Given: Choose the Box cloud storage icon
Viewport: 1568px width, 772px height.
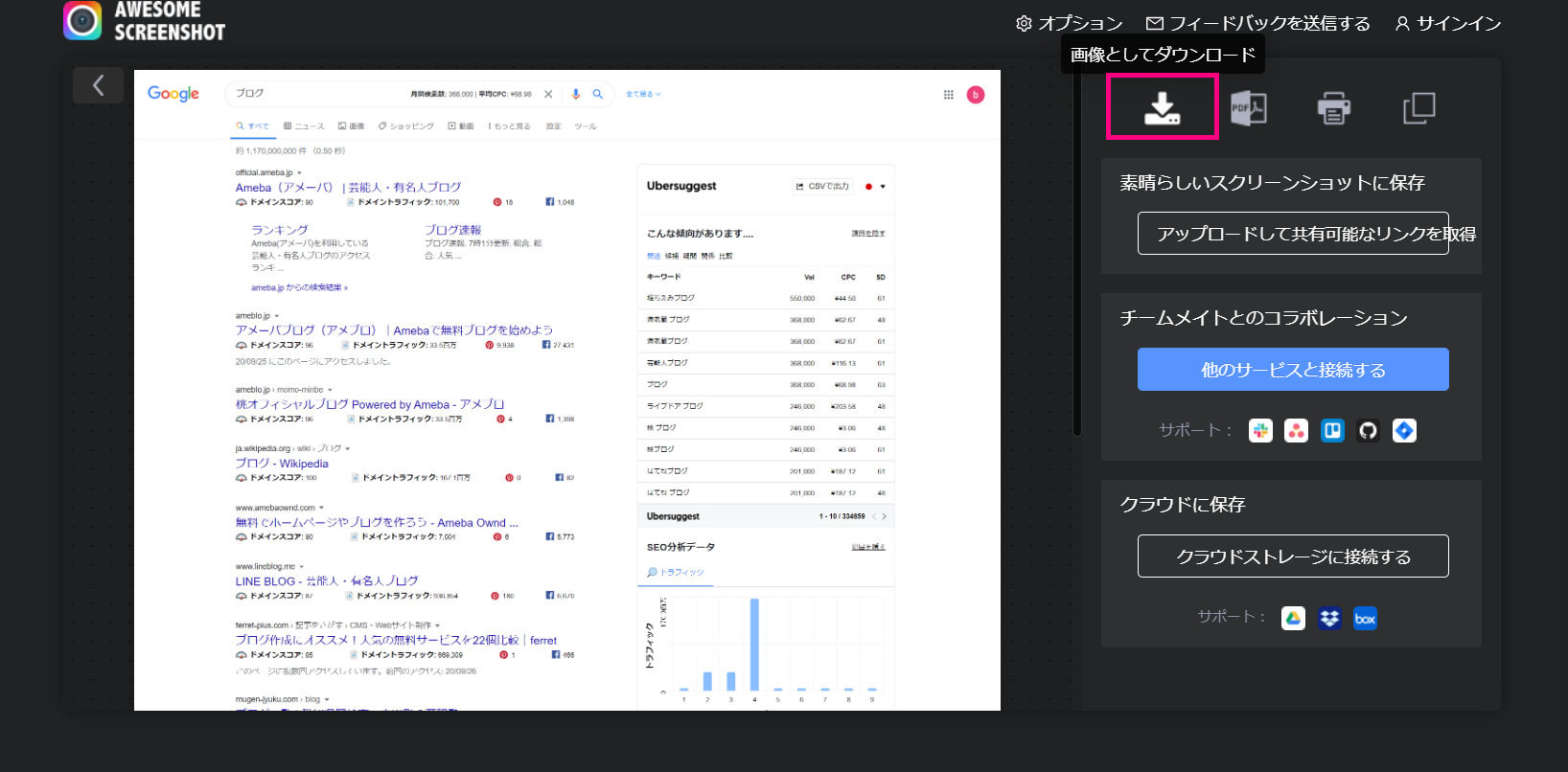Looking at the screenshot, I should 1365,619.
